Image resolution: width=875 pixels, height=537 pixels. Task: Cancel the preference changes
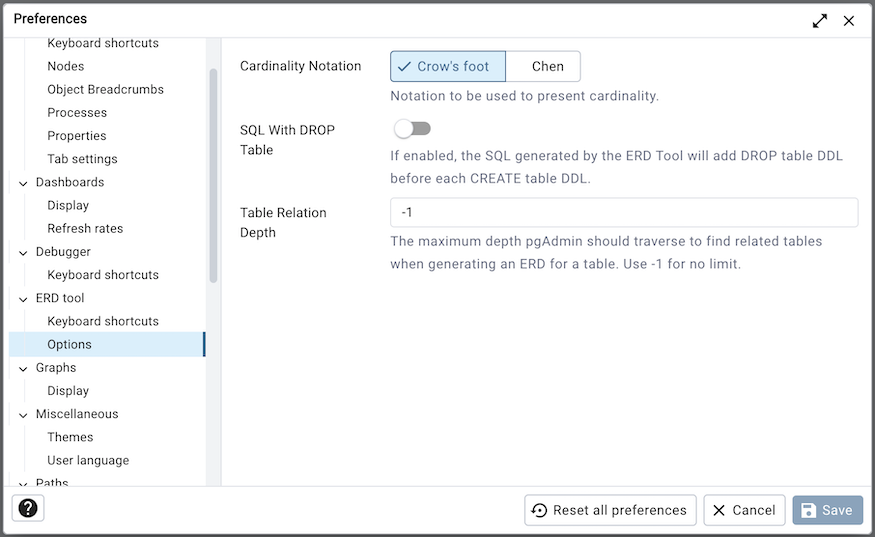(744, 510)
